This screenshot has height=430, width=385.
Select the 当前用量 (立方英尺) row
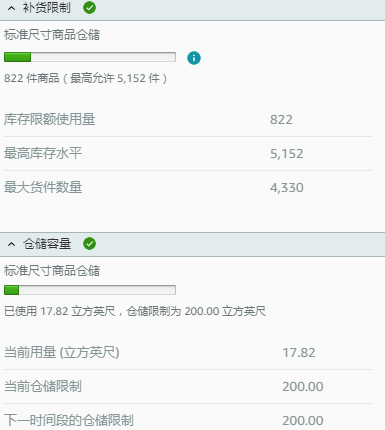click(x=188, y=353)
